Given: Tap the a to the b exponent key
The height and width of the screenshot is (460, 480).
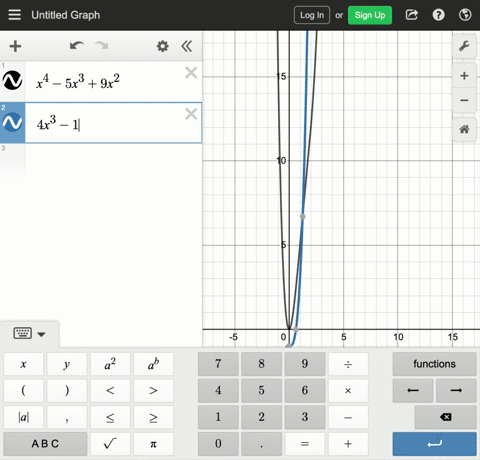Looking at the screenshot, I should coord(153,364).
